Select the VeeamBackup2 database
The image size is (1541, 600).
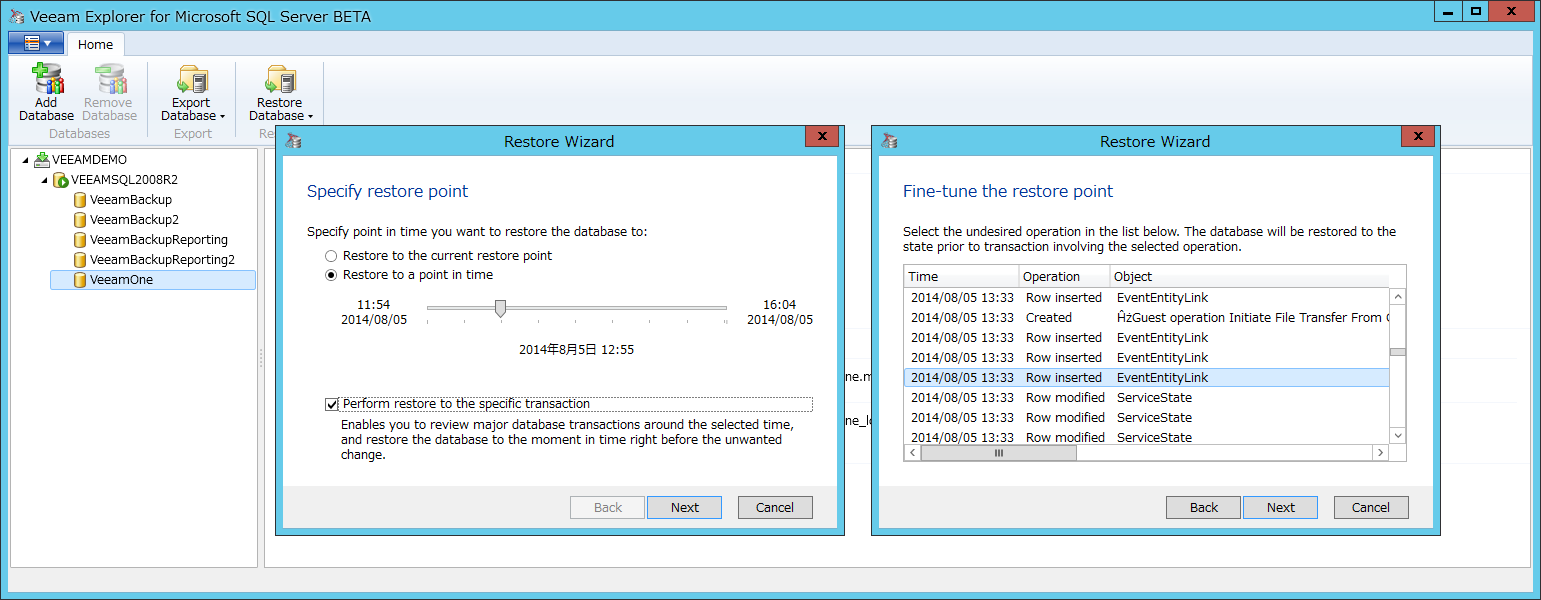coord(134,220)
